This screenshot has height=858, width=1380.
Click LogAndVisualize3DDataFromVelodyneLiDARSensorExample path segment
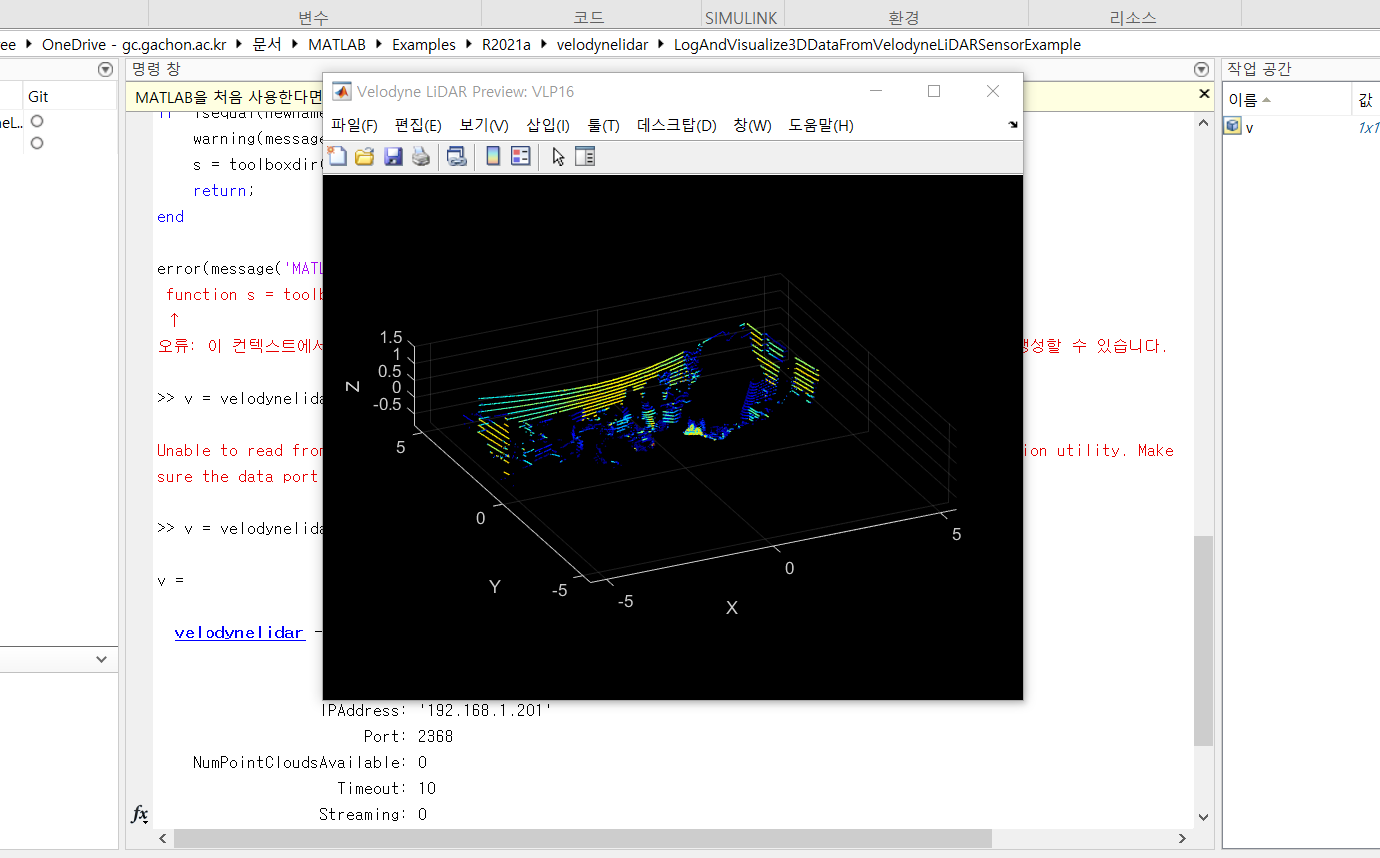click(877, 45)
